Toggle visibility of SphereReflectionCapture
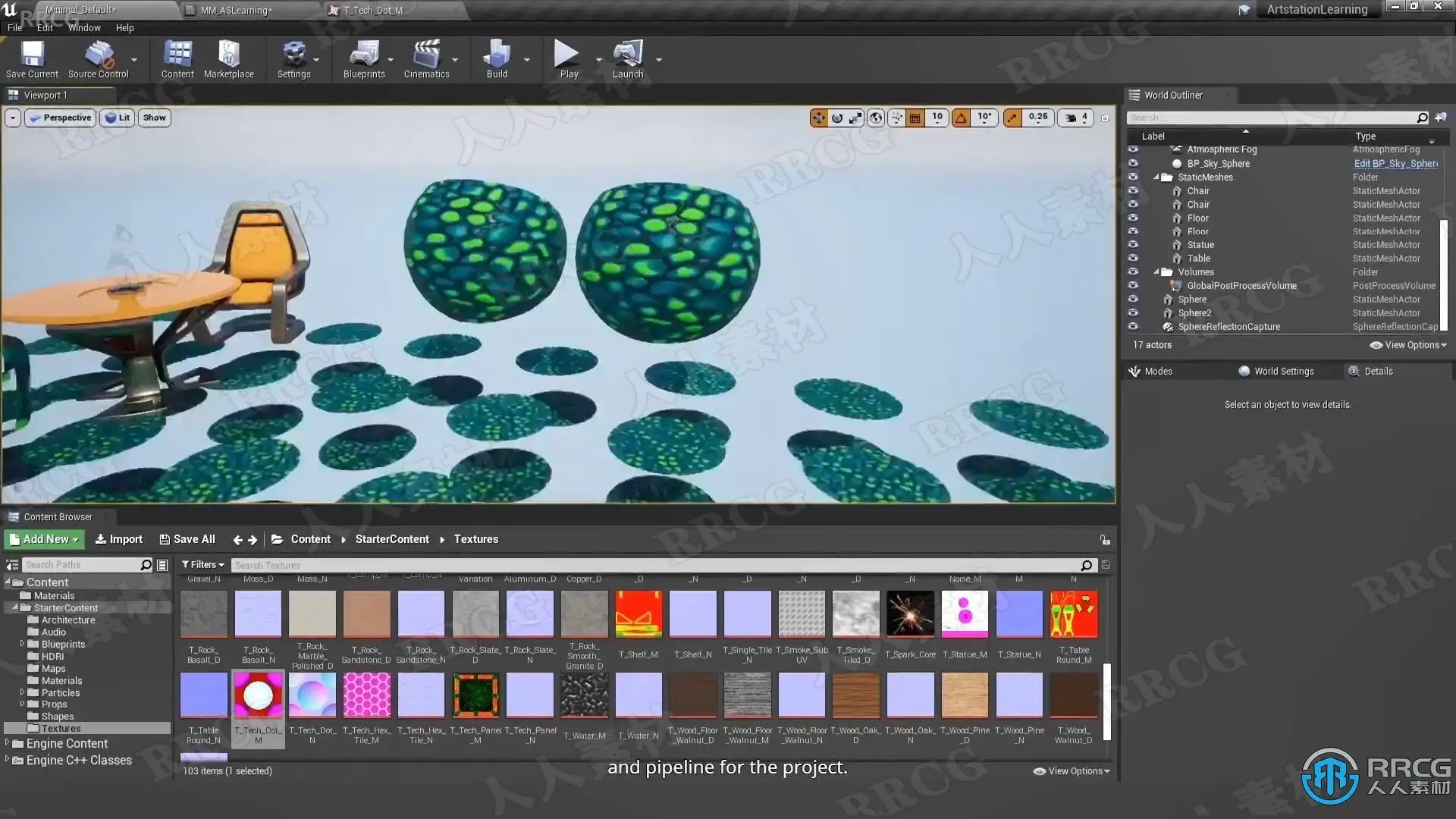1456x819 pixels. point(1133,327)
